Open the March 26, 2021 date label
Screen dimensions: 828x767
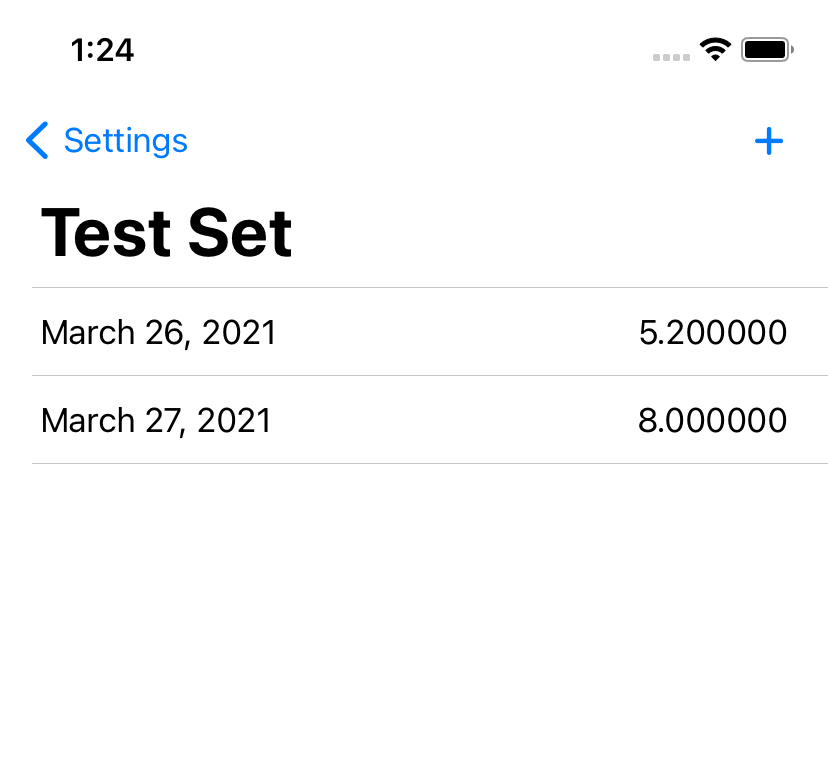click(x=158, y=333)
